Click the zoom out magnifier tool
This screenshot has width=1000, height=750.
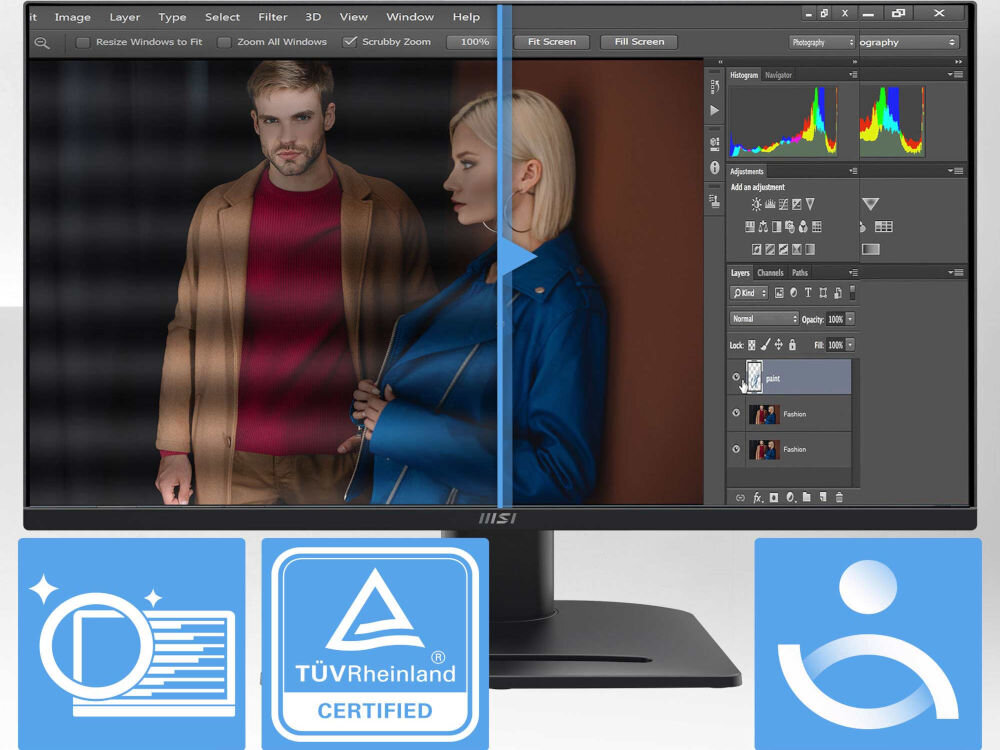[42, 43]
